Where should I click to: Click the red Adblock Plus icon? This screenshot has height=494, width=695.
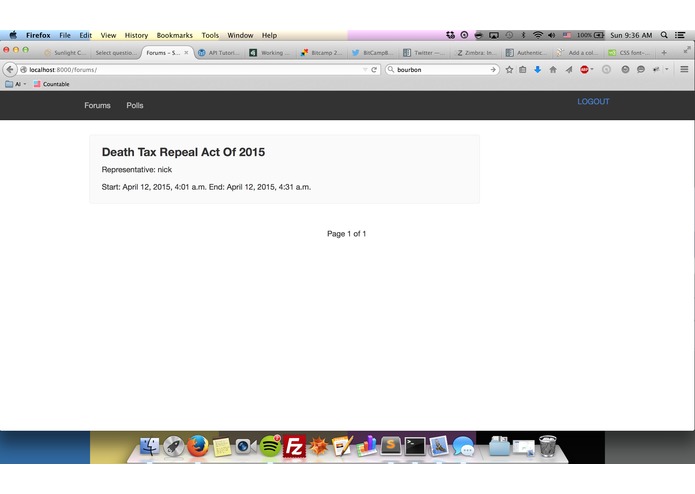pyautogui.click(x=584, y=70)
